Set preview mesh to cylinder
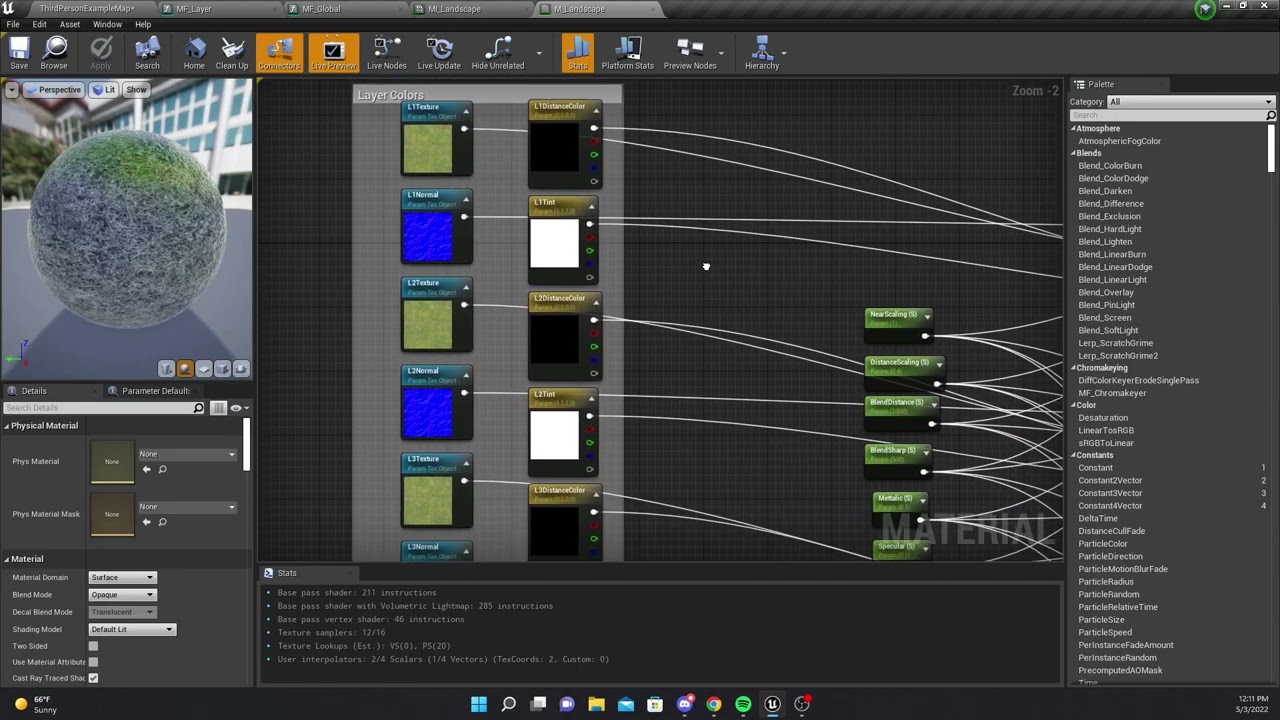 pyautogui.click(x=166, y=369)
